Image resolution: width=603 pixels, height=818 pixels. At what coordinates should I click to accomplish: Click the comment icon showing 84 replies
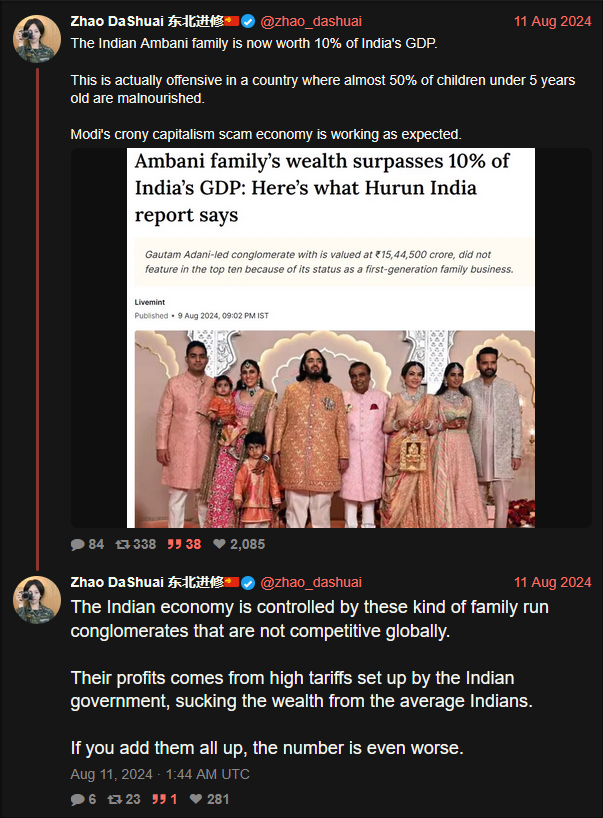pyautogui.click(x=78, y=545)
